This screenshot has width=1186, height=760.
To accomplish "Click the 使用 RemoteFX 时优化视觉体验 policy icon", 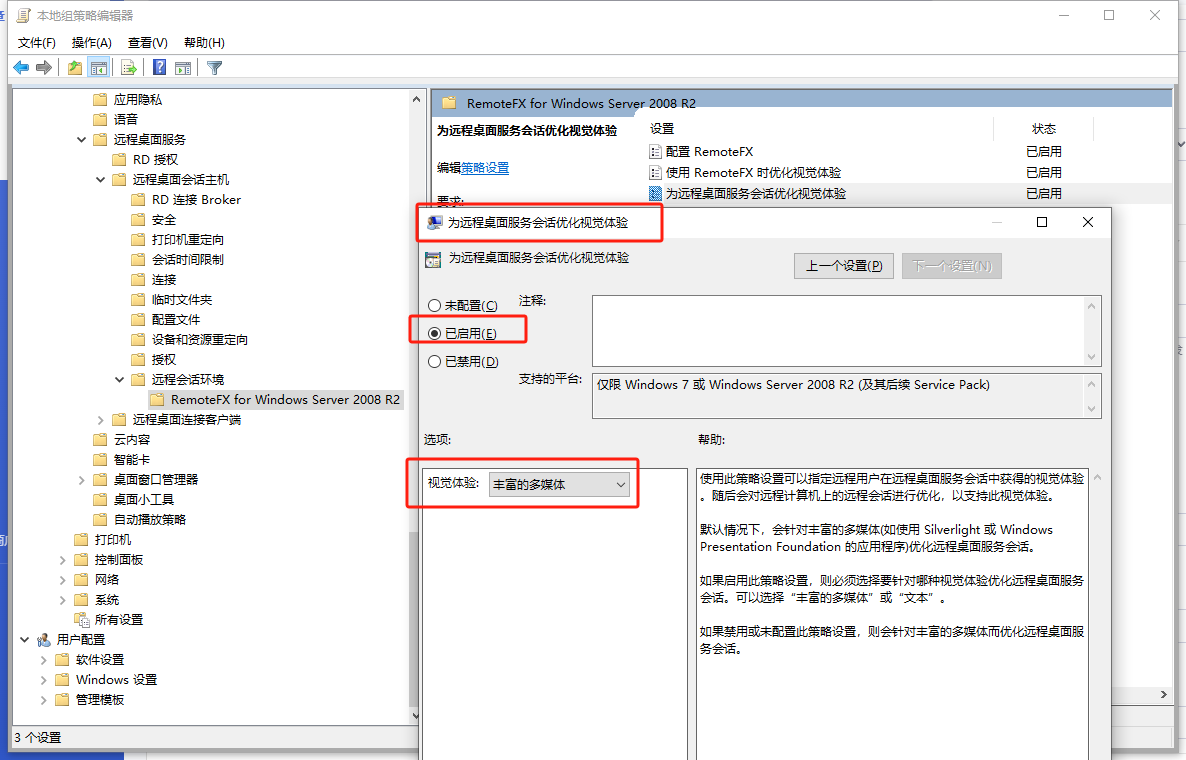I will point(656,172).
